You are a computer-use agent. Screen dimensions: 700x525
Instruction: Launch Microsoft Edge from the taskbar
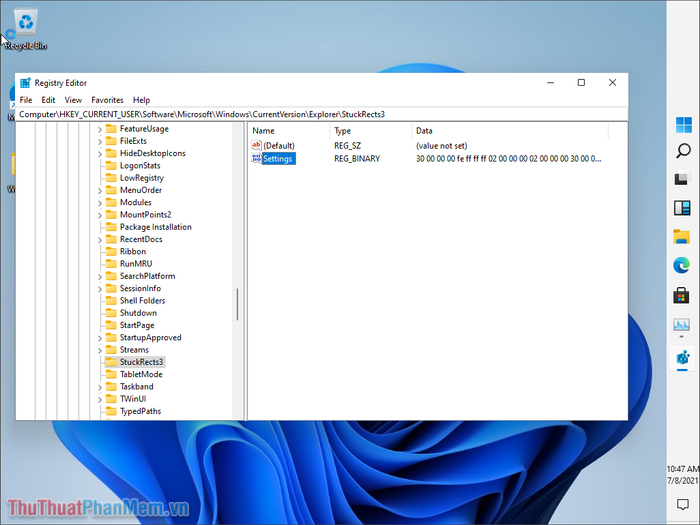682,266
